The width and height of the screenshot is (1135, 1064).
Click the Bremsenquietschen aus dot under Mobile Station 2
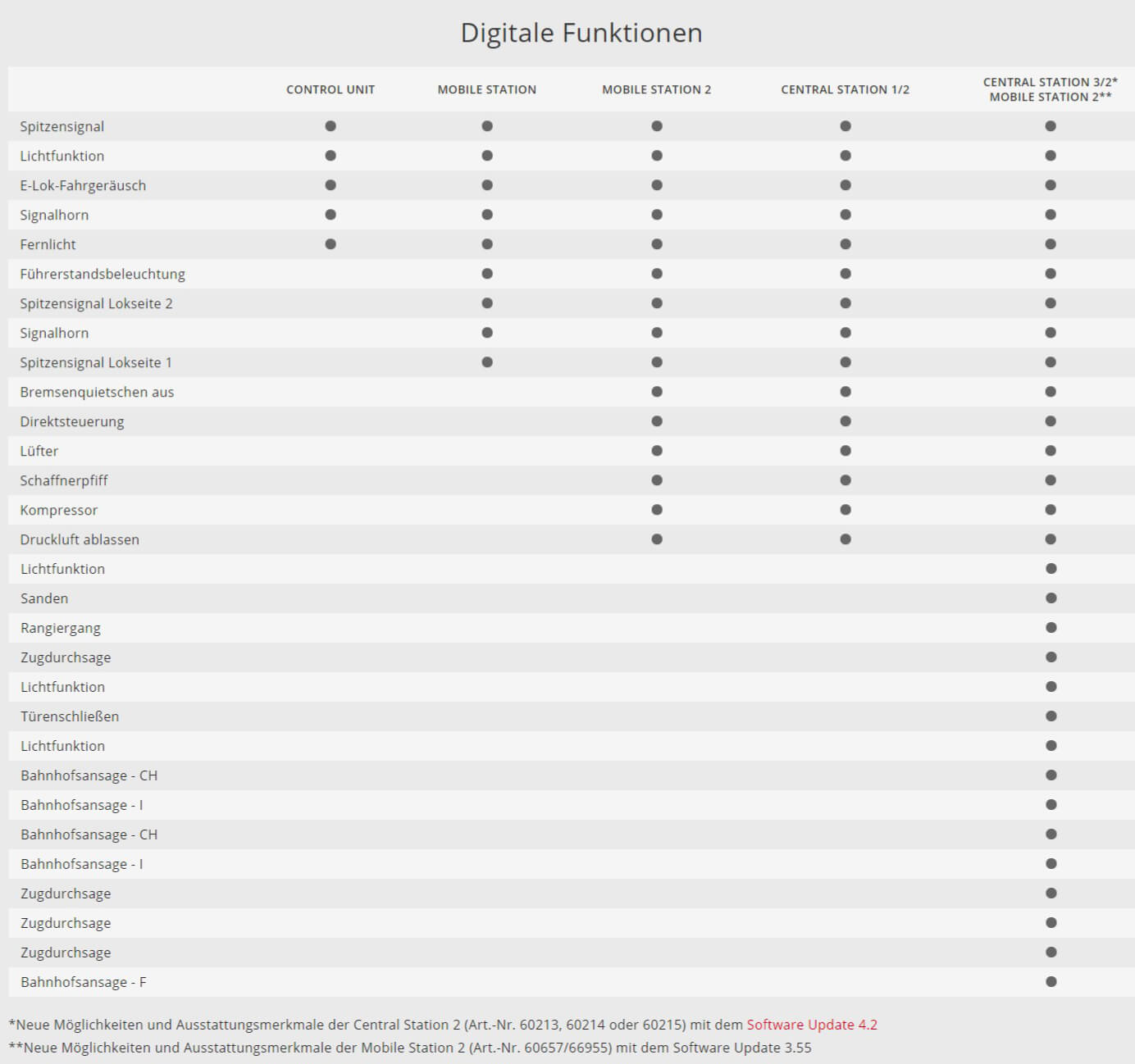[657, 392]
